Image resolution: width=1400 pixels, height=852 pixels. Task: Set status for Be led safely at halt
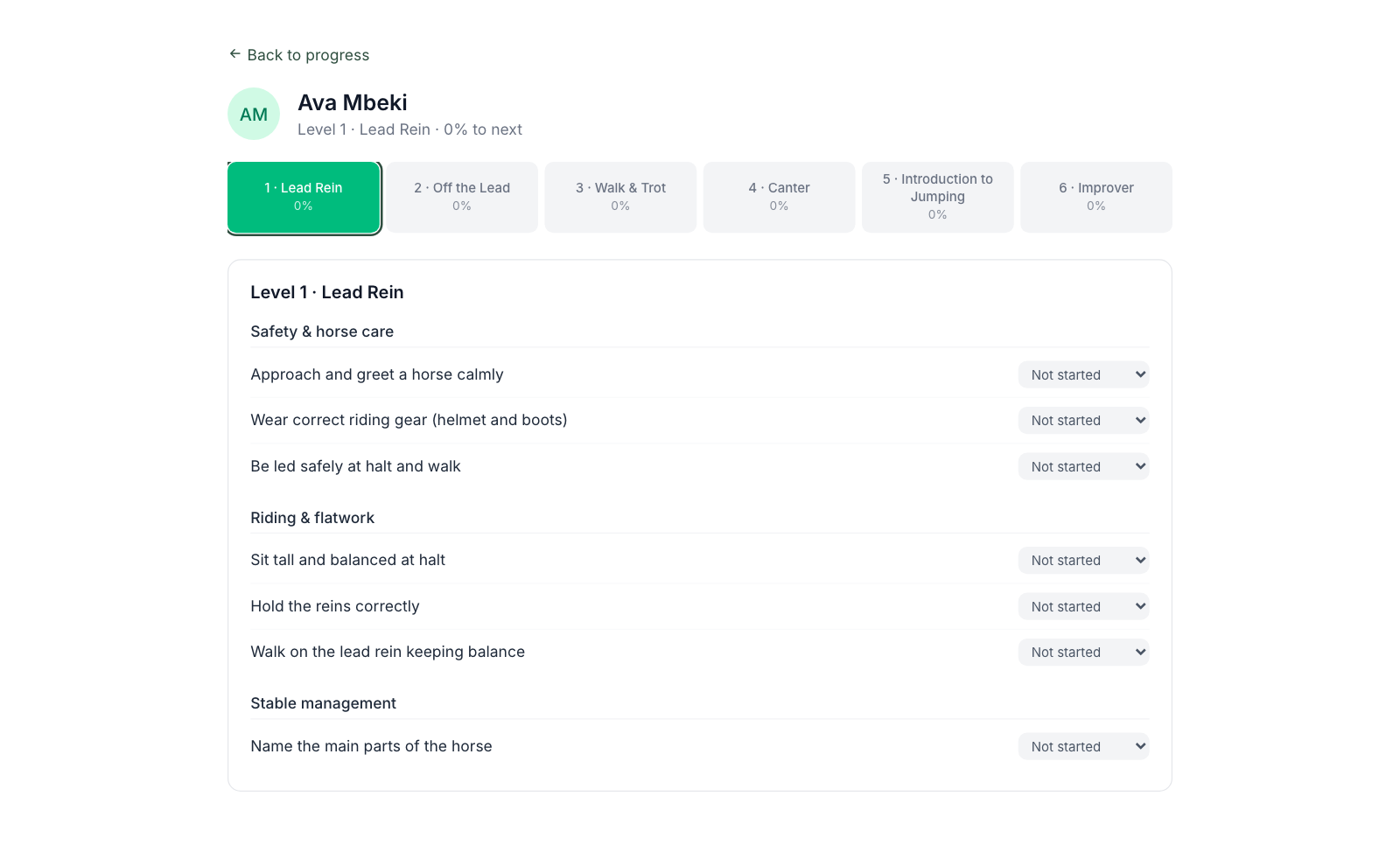click(1083, 466)
